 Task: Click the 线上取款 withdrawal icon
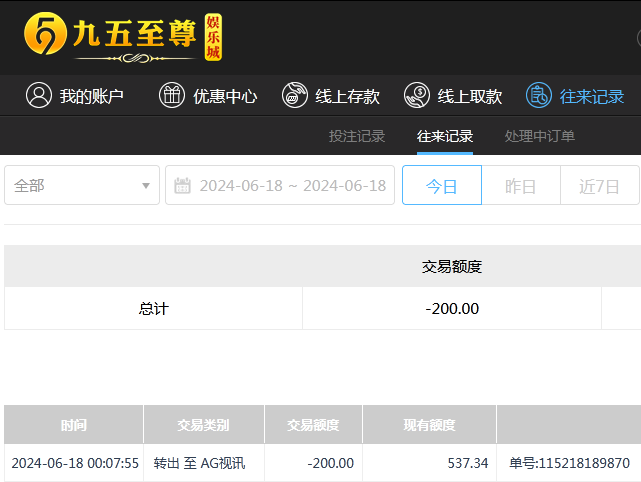(x=417, y=95)
